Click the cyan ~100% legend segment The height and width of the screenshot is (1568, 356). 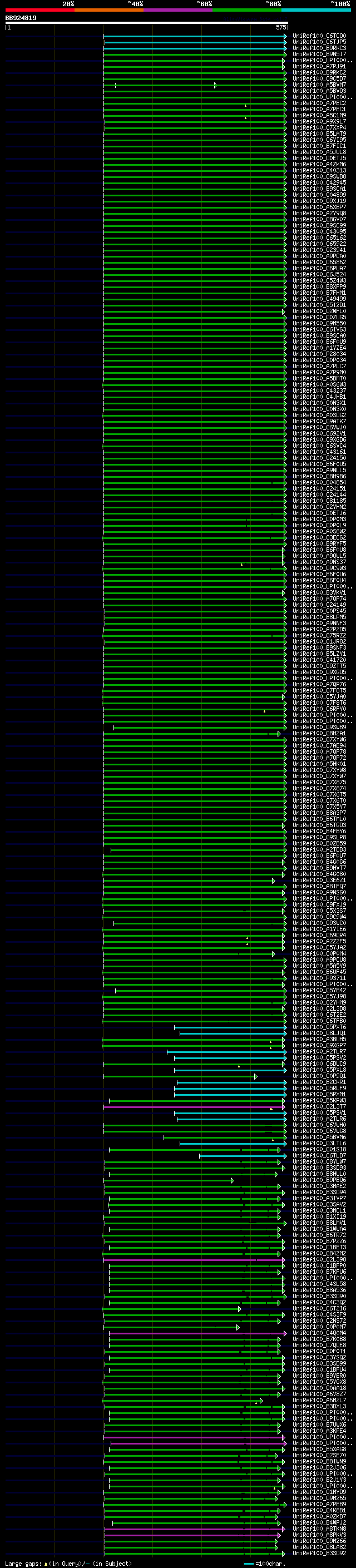click(317, 10)
